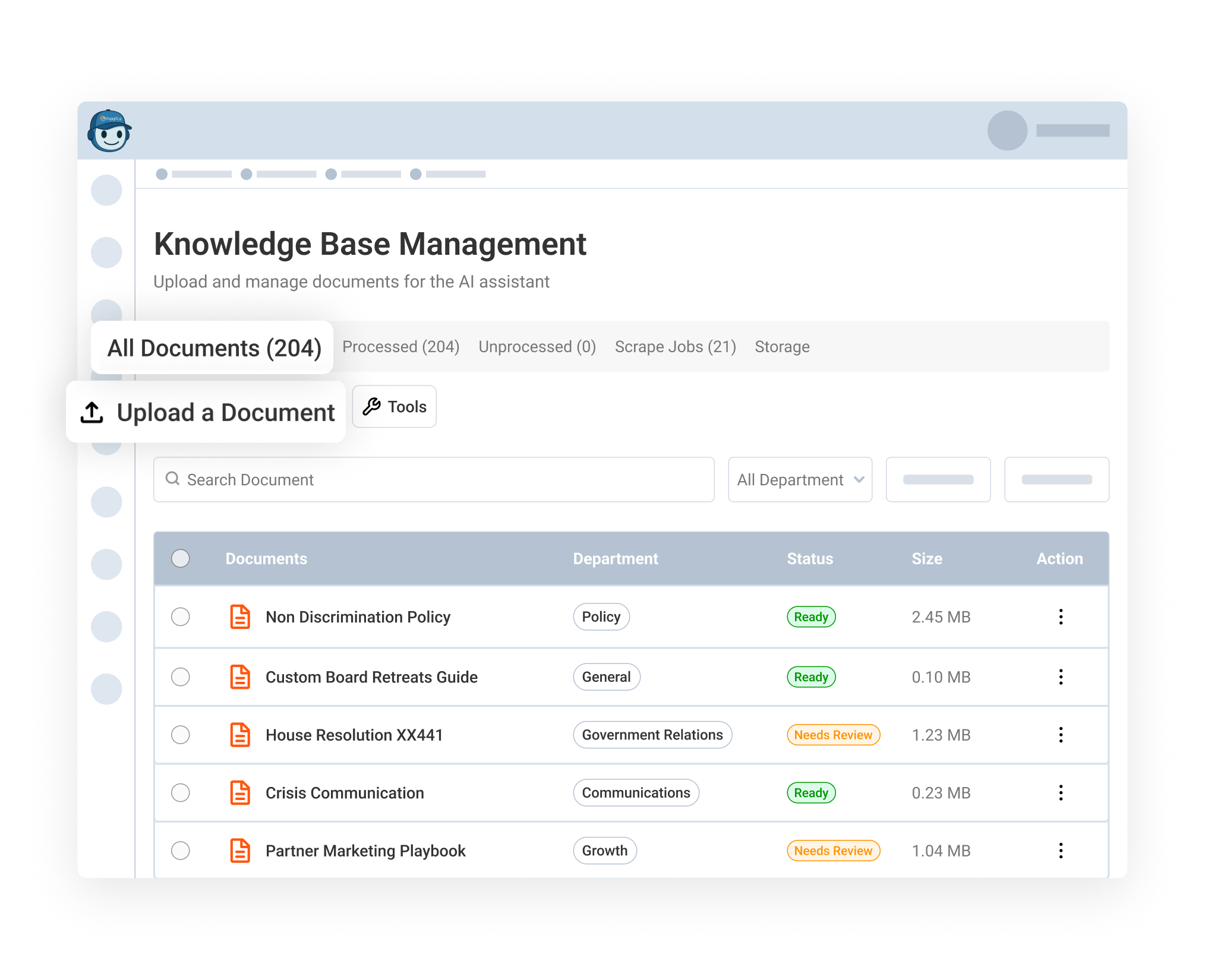The height and width of the screenshot is (980, 1205).
Task: Open actions menu for Non Discrimination Policy
Action: click(1061, 617)
